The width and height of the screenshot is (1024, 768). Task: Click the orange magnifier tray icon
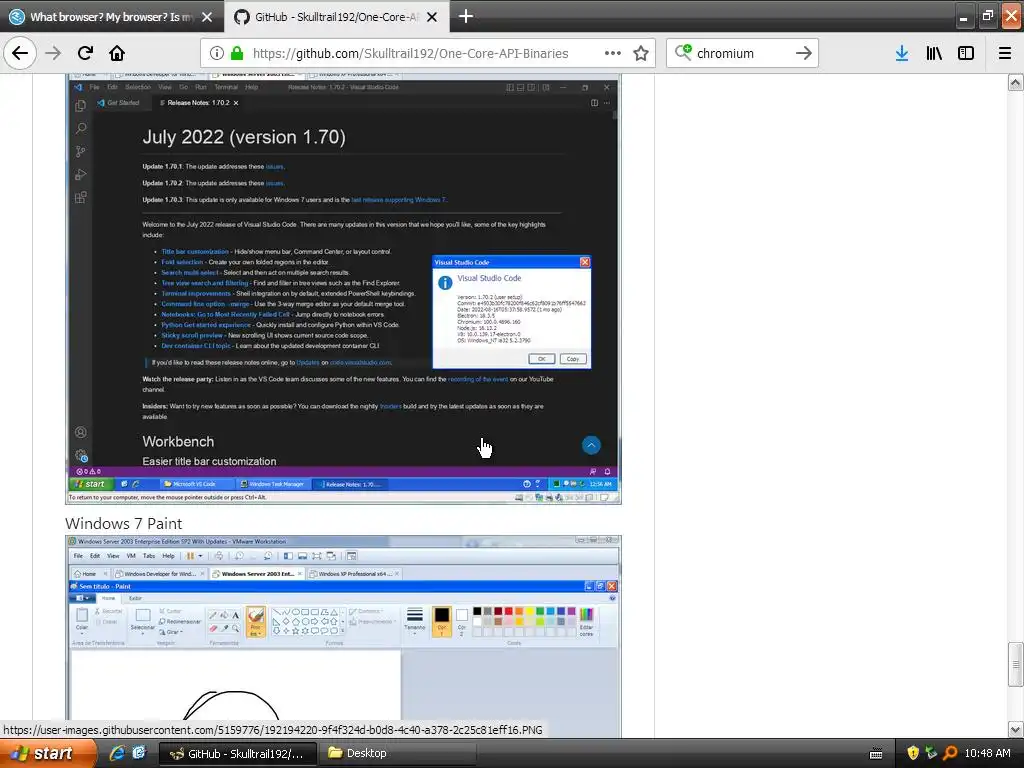[950, 754]
